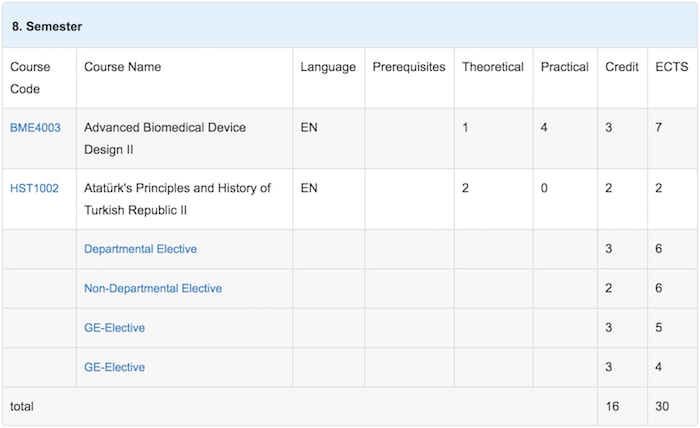
Task: Open the BME4003 course code link
Action: click(x=35, y=128)
